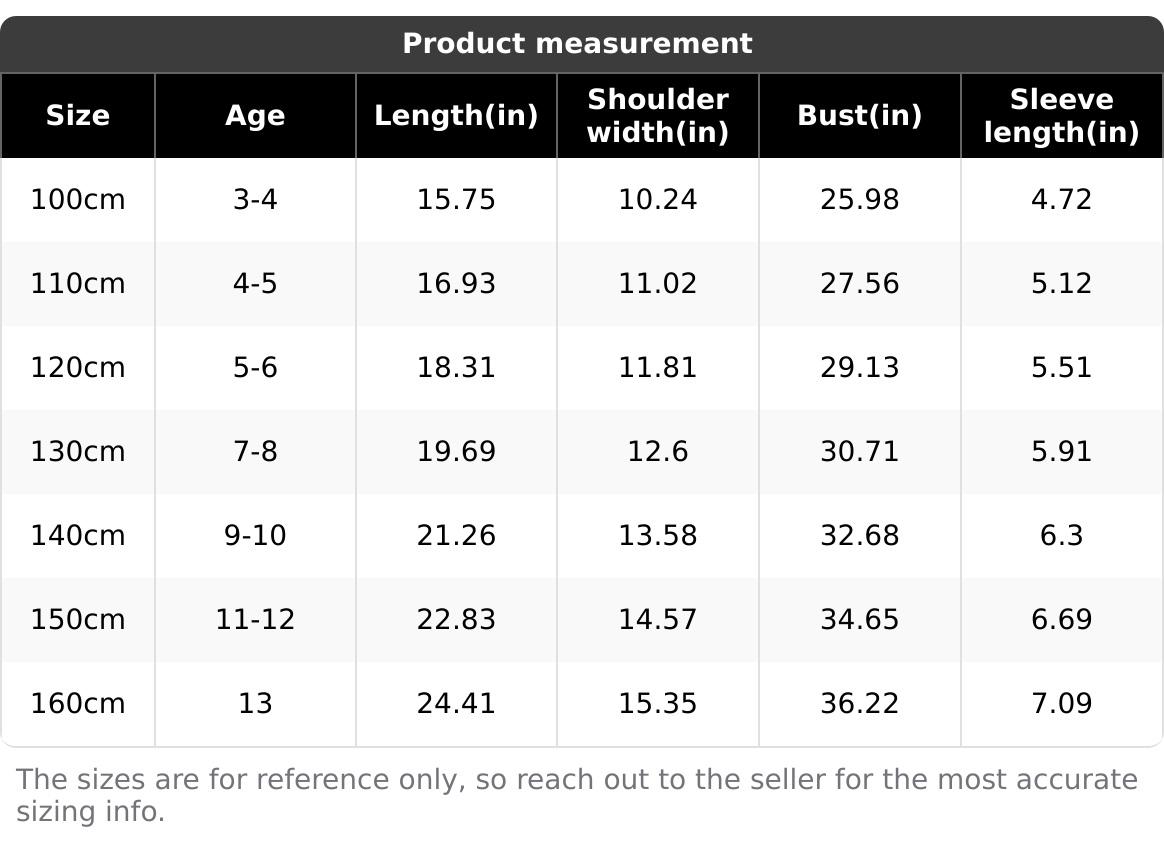Click the Sleeve length(in) header
This screenshot has height=844, width=1164.
[x=1061, y=116]
